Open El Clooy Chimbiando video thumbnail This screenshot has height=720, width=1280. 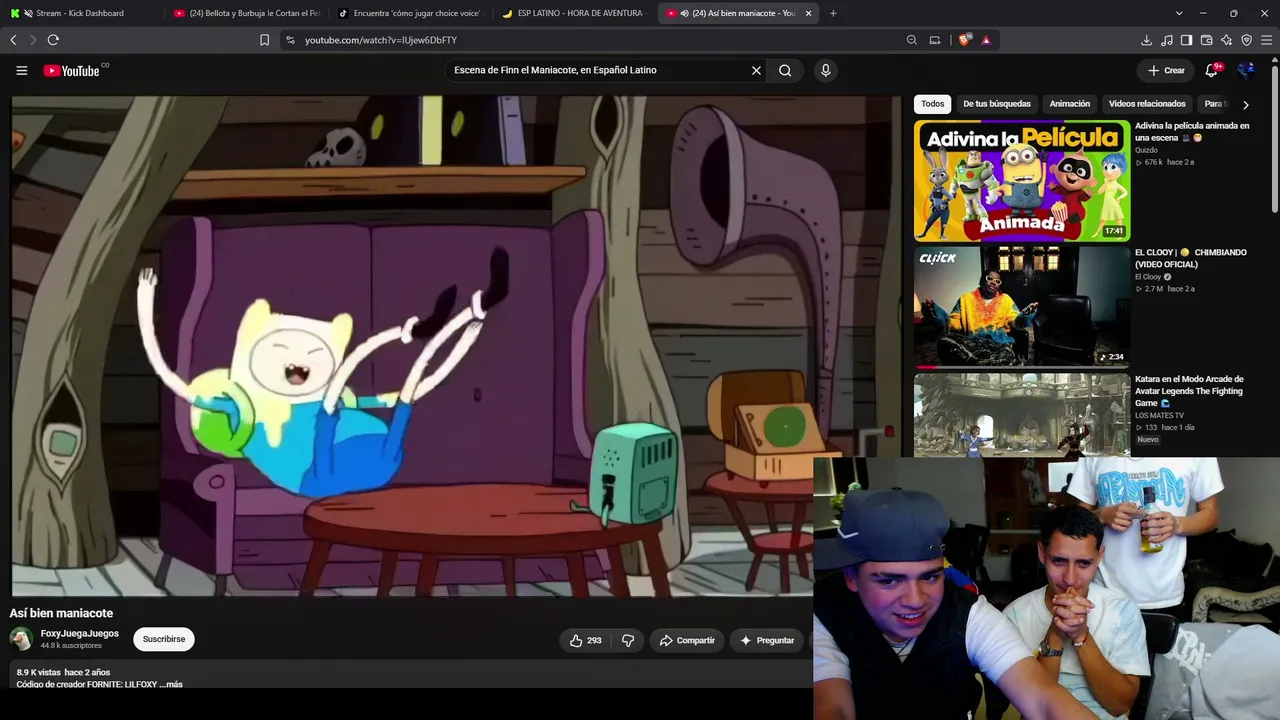[x=1022, y=307]
